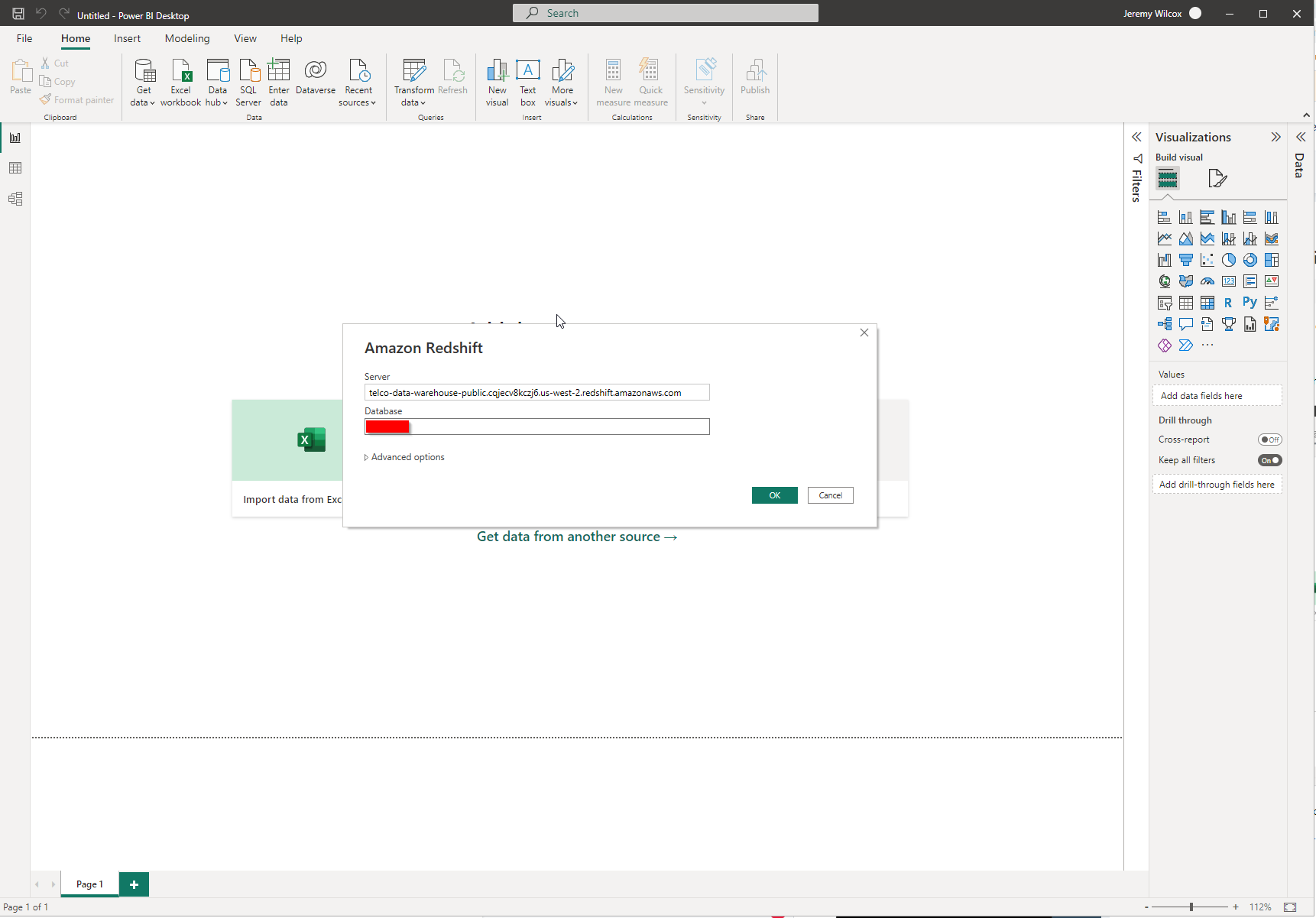
Task: Select the Power Apps visual
Action: click(x=1164, y=345)
